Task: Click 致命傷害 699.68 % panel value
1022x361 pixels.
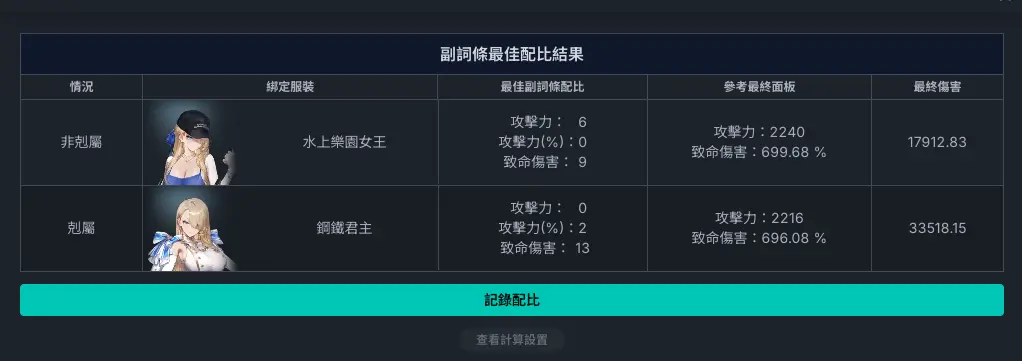Action: pyautogui.click(x=759, y=152)
